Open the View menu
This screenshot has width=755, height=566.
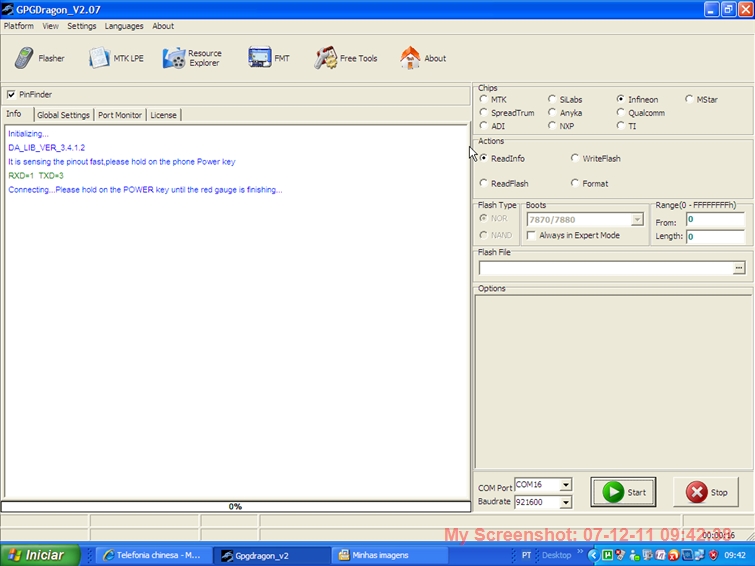coord(50,26)
